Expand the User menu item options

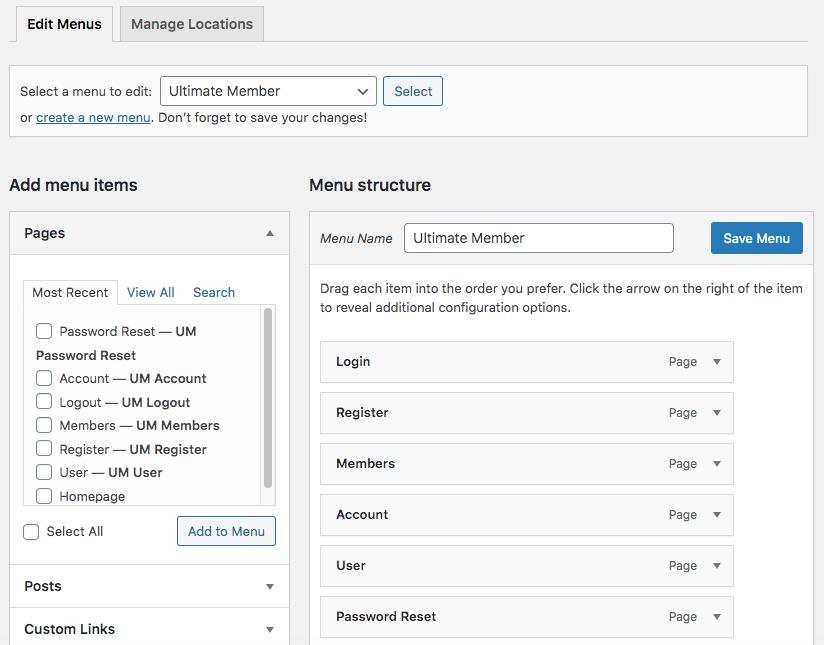[717, 566]
